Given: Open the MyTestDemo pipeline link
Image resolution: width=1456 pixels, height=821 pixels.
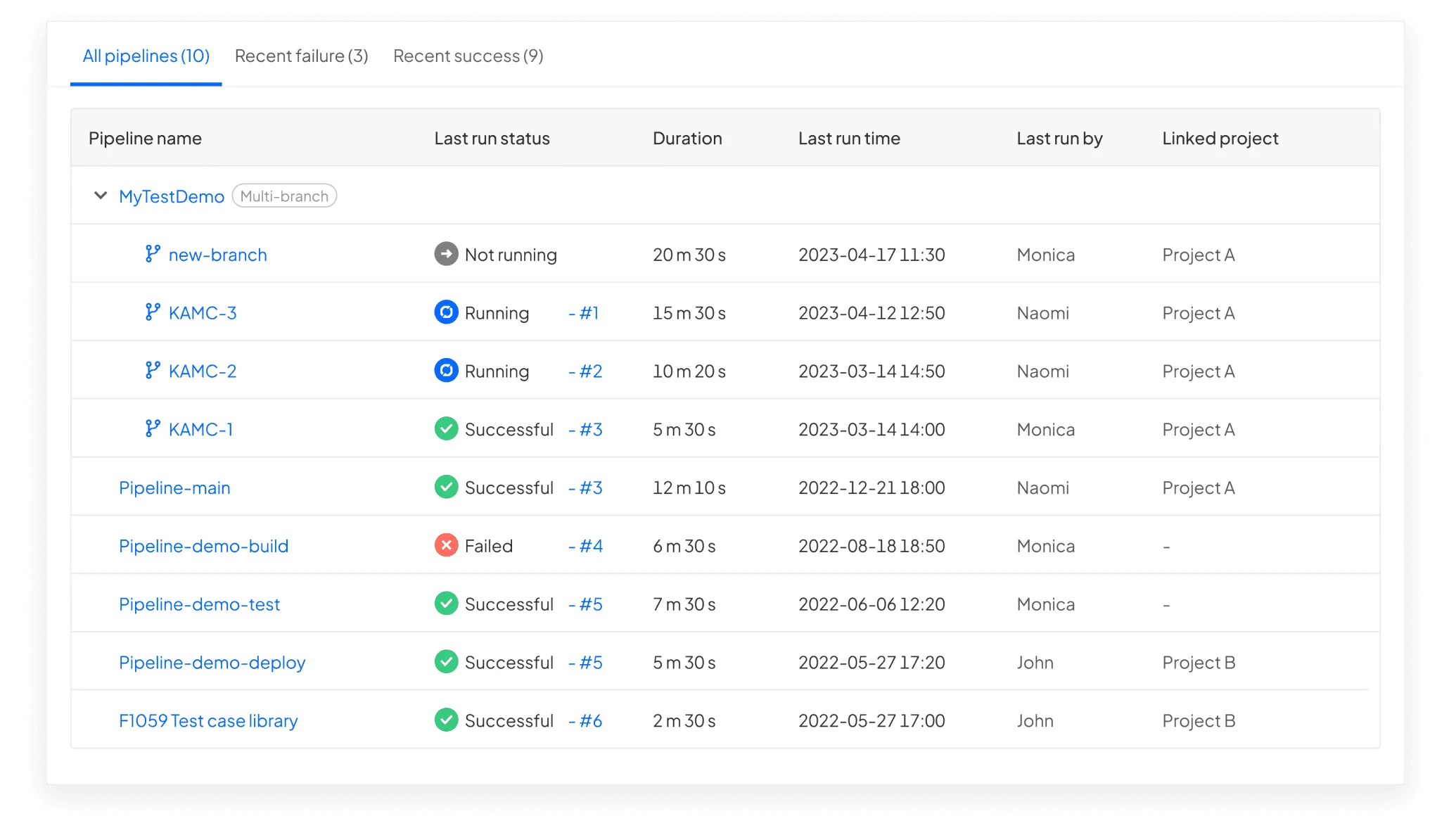Looking at the screenshot, I should (x=172, y=196).
